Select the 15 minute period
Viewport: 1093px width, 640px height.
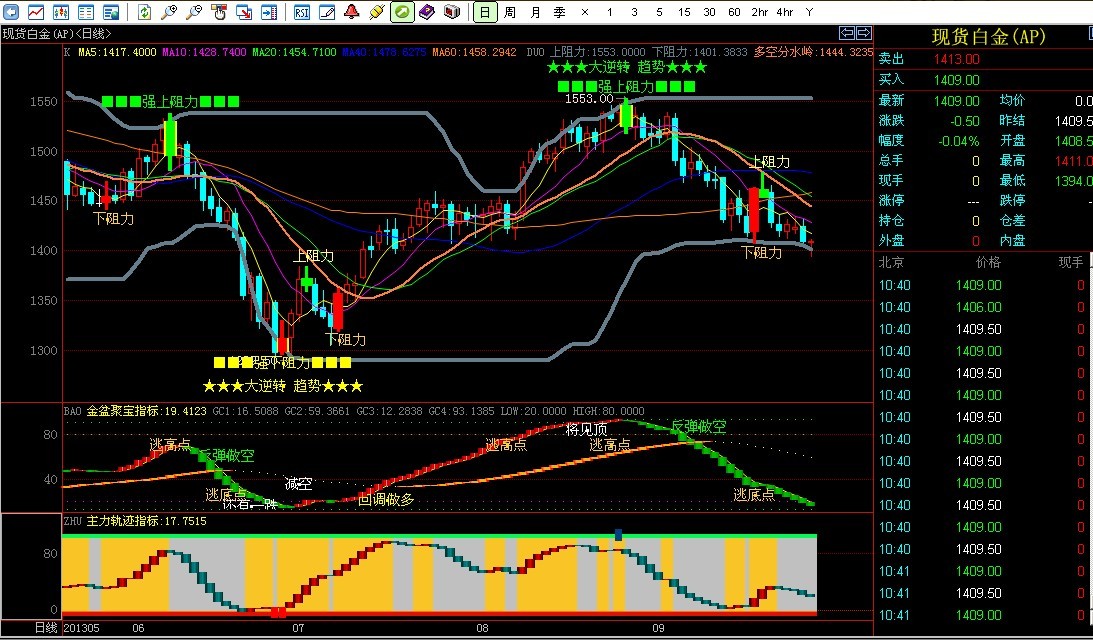pos(685,12)
